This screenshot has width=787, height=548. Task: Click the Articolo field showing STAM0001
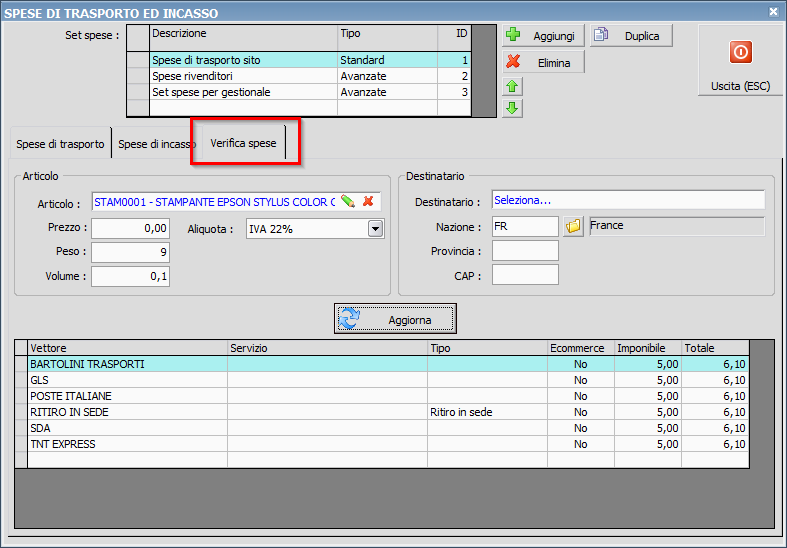(215, 202)
